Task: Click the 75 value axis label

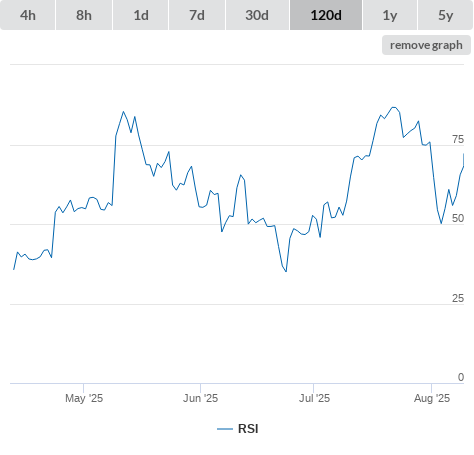Action: pyautogui.click(x=458, y=139)
